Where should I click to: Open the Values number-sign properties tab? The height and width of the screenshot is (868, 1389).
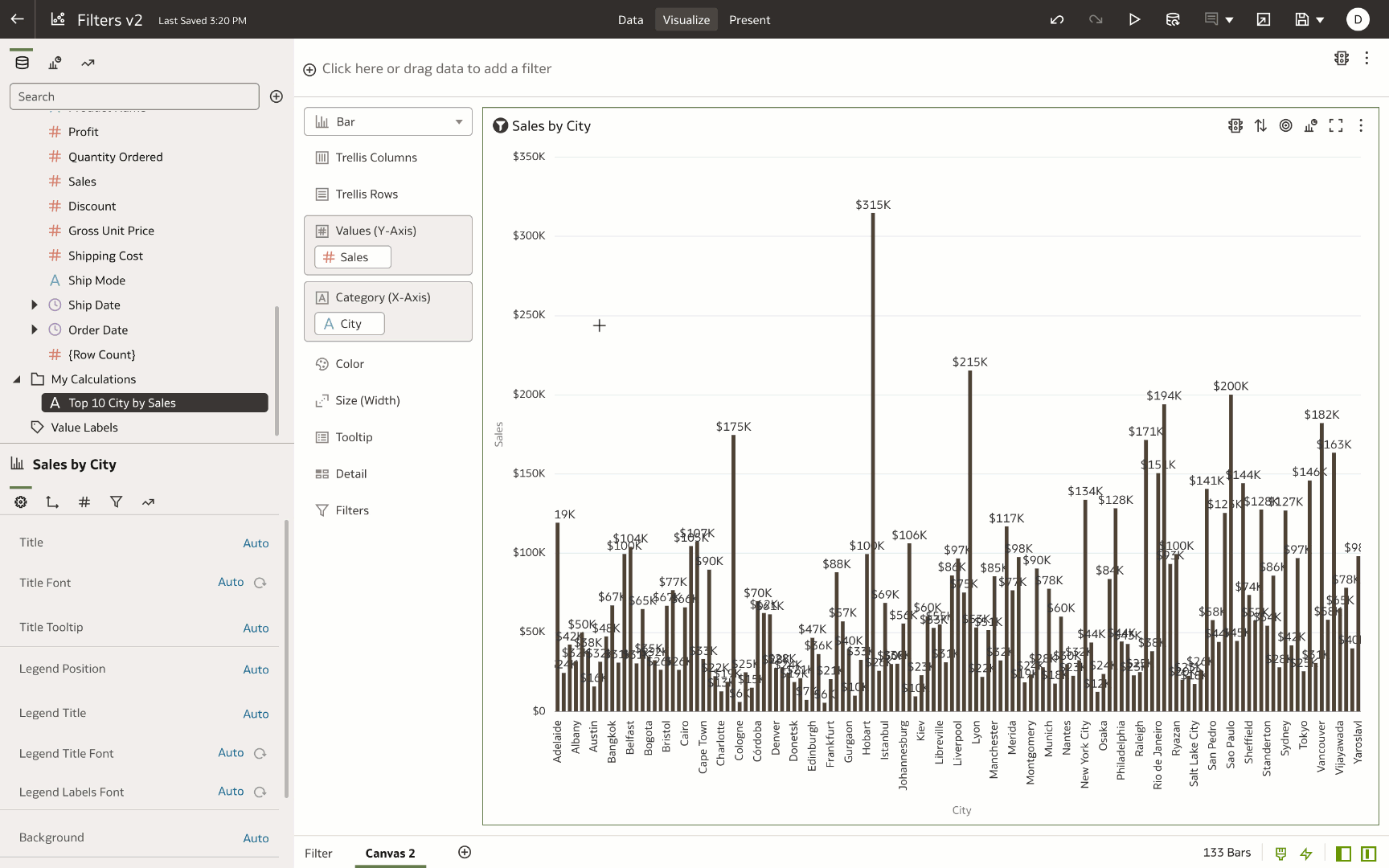(x=84, y=502)
